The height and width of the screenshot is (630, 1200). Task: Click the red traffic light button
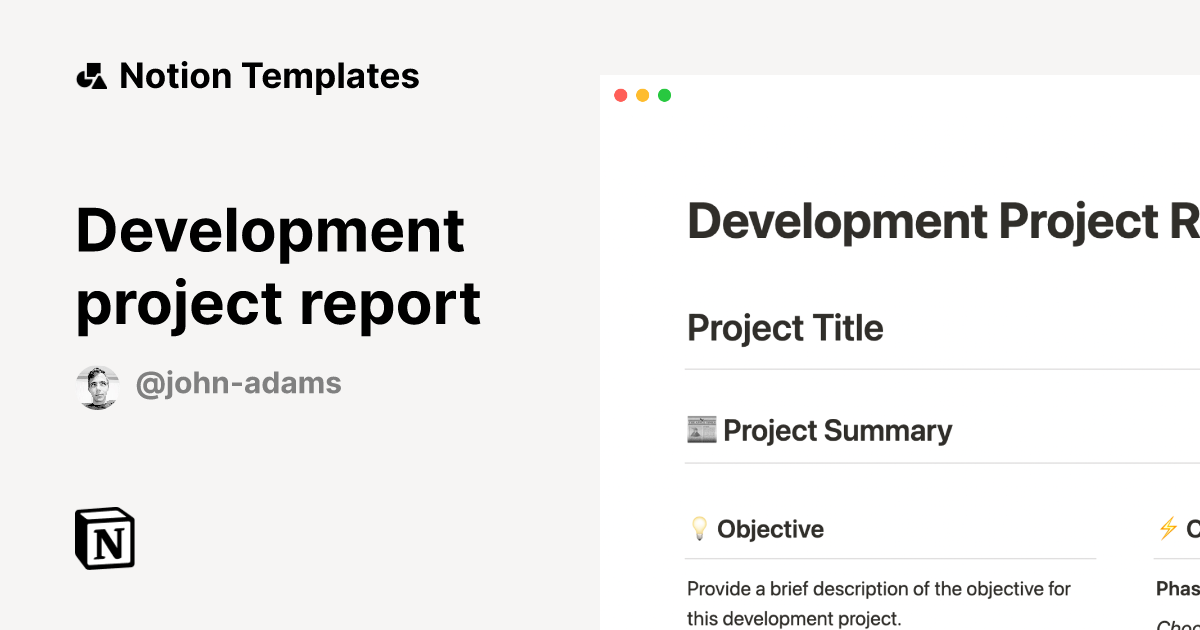click(621, 95)
